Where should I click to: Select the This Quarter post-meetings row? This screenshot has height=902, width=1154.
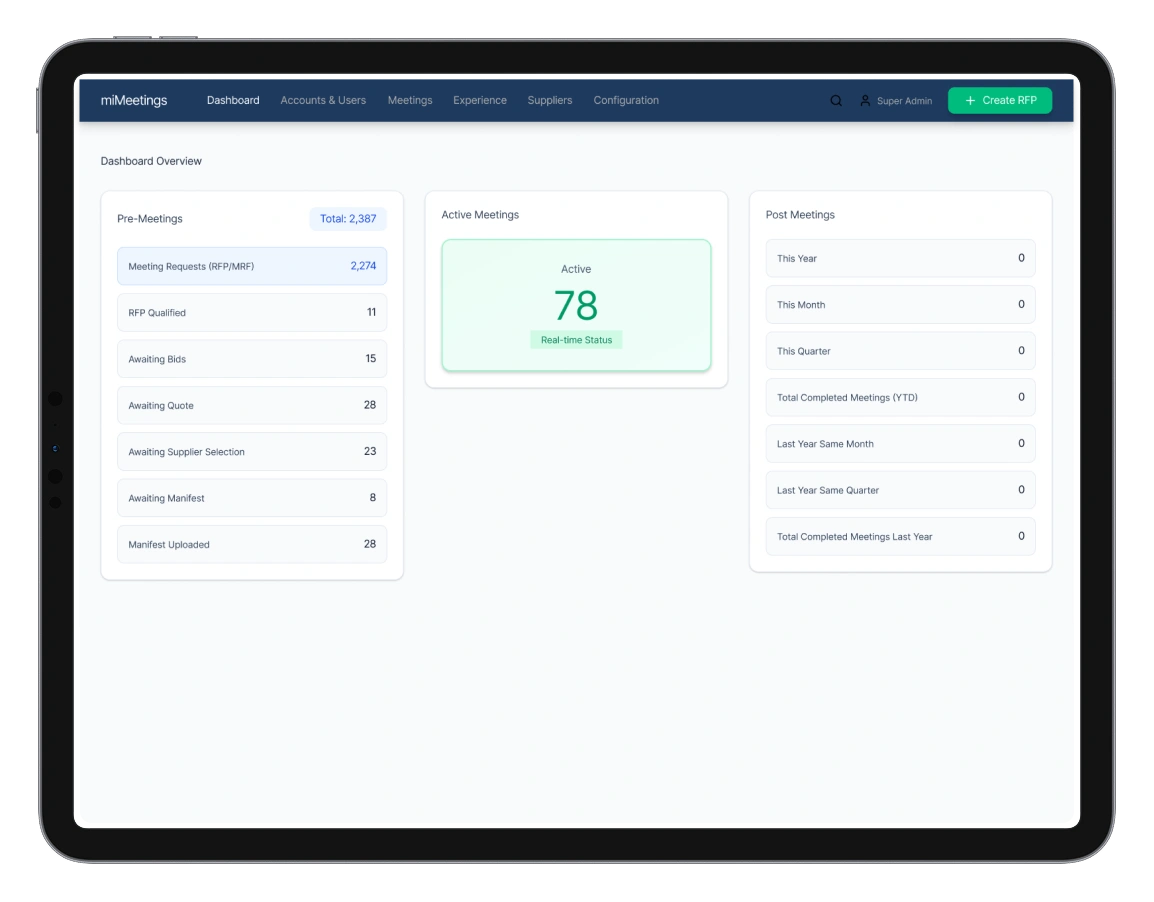click(x=900, y=351)
